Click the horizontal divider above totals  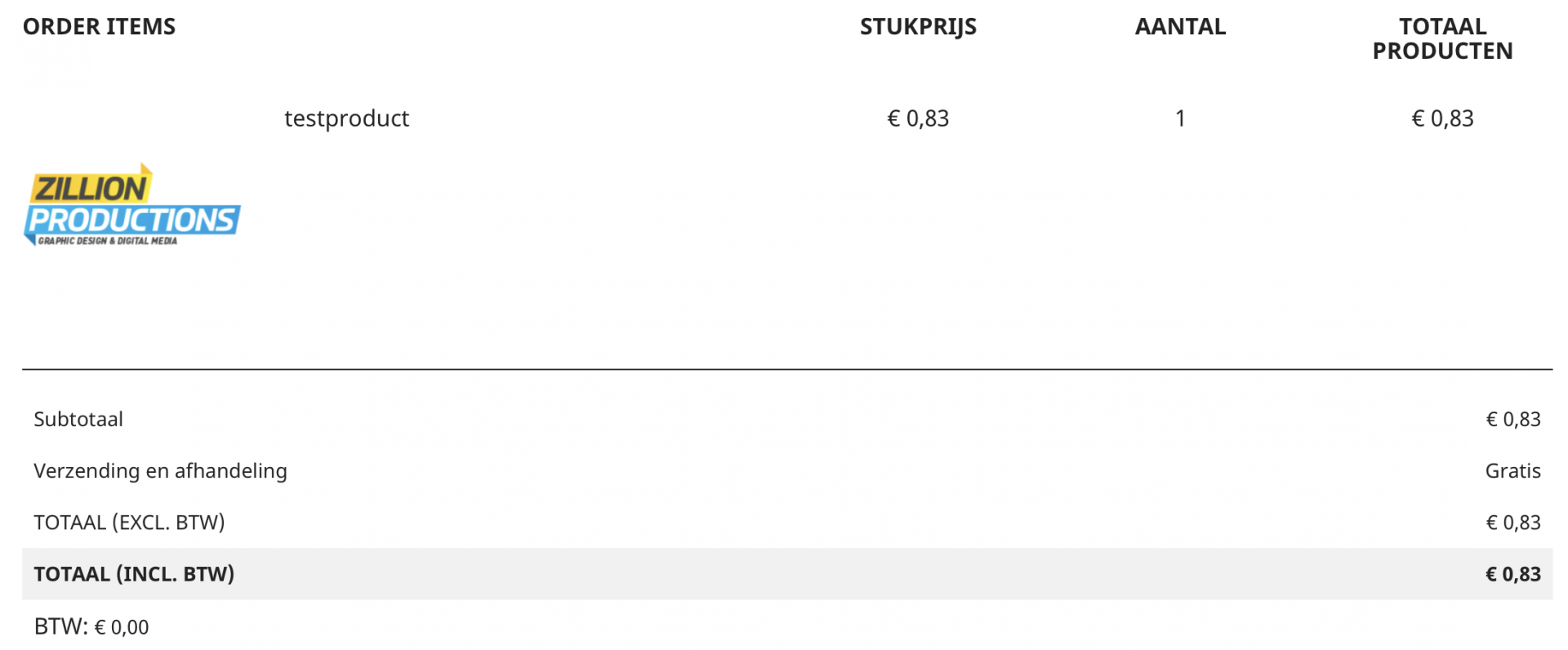pyautogui.click(x=787, y=369)
